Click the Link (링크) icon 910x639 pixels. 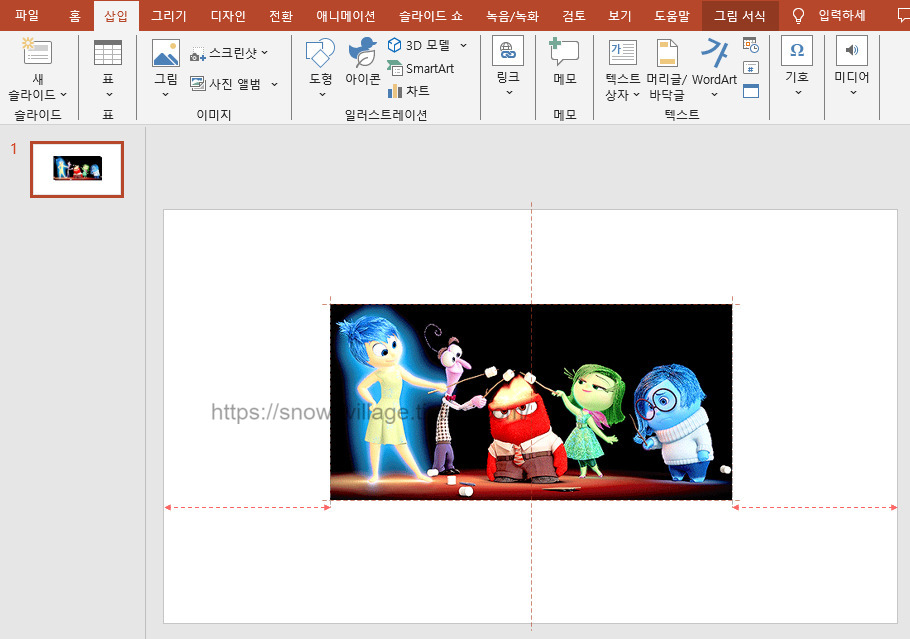click(x=508, y=50)
